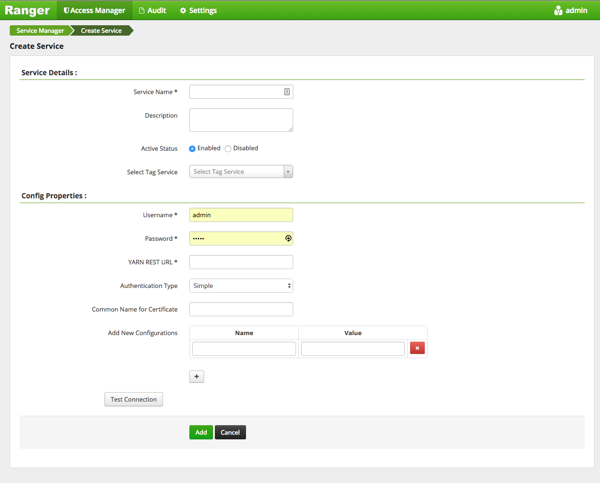Open the Audit tab
Viewport: 600px width, 483px height.
[x=152, y=10]
